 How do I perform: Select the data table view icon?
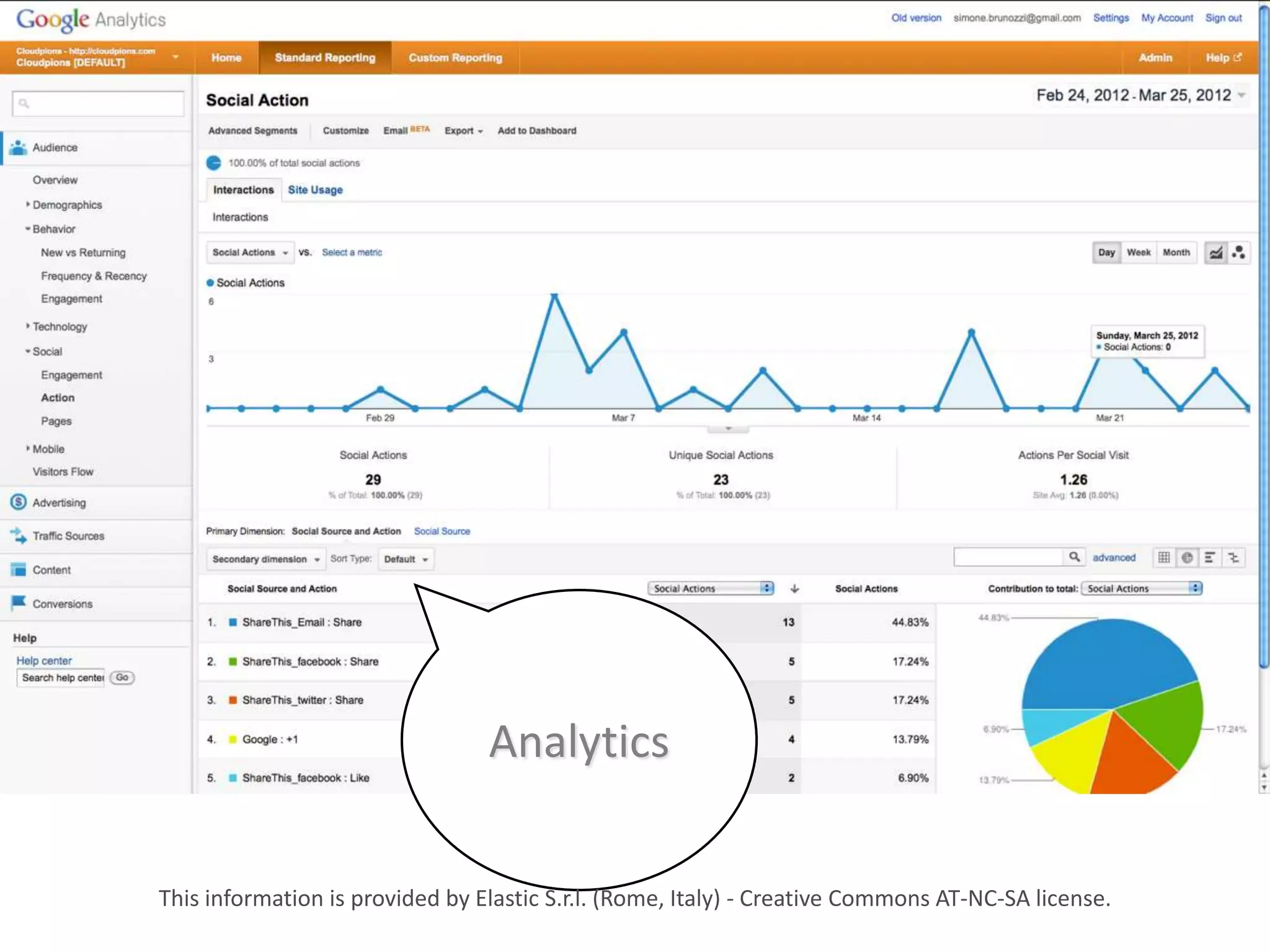pyautogui.click(x=1164, y=558)
